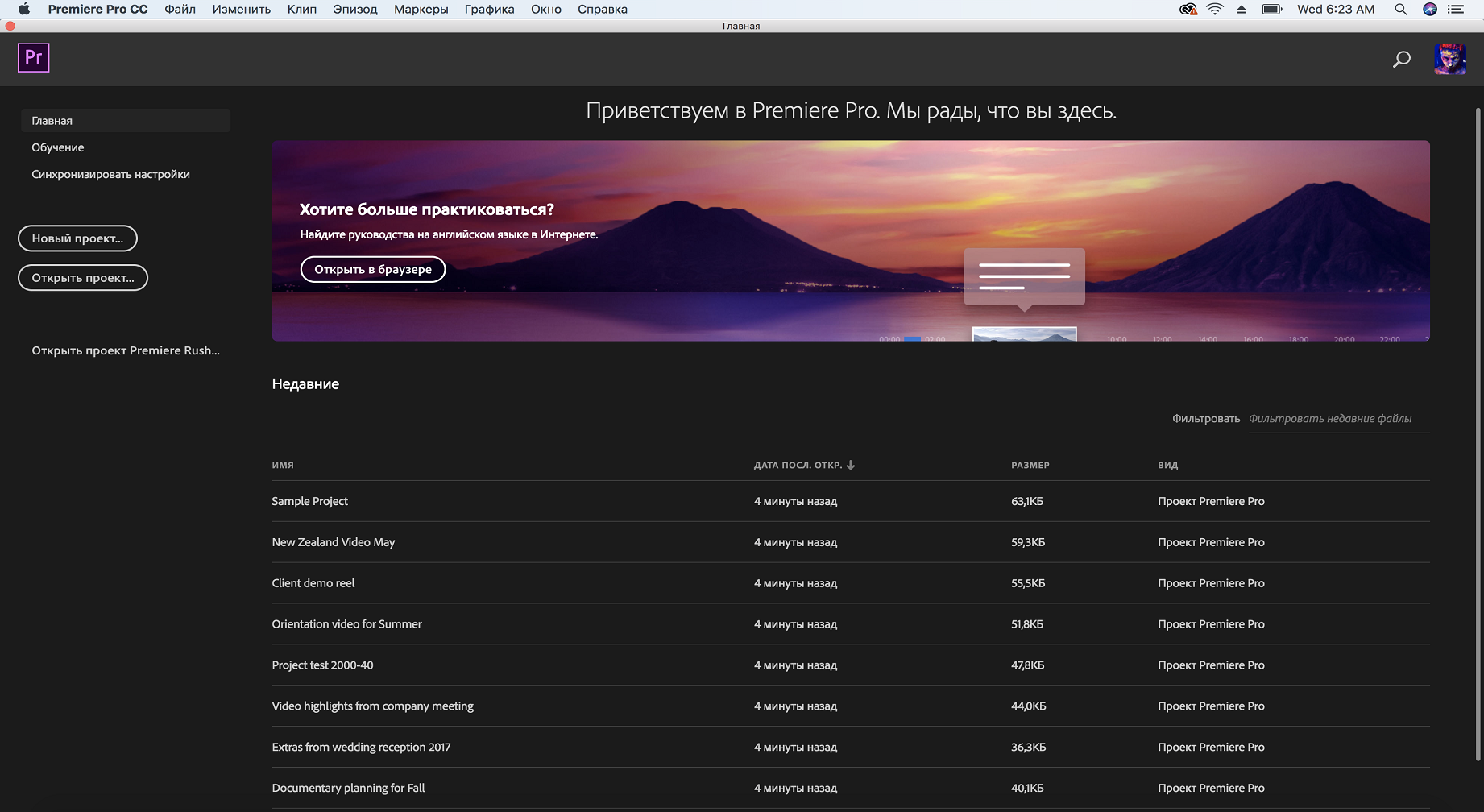1484x812 pixels.
Task: Sort by ВИД column header
Action: coord(1168,466)
